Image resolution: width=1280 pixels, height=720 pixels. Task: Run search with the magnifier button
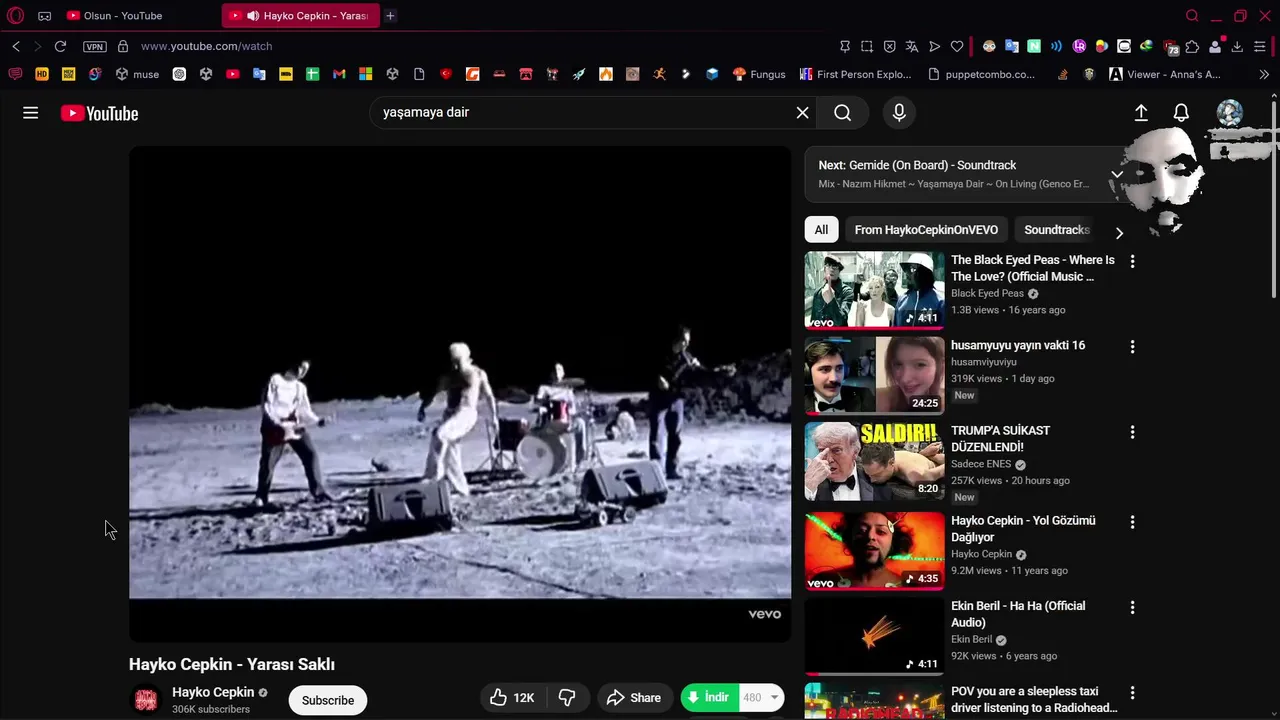[843, 113]
